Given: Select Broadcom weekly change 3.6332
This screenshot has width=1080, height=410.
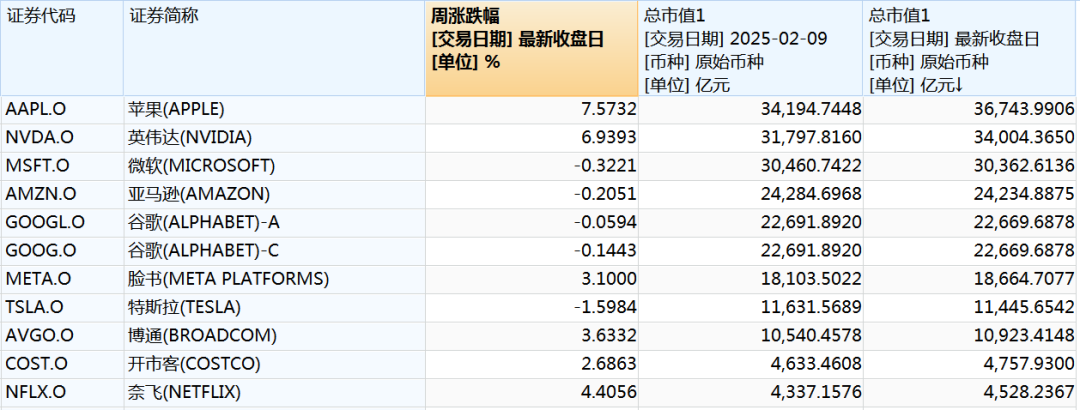Looking at the screenshot, I should pos(610,336).
